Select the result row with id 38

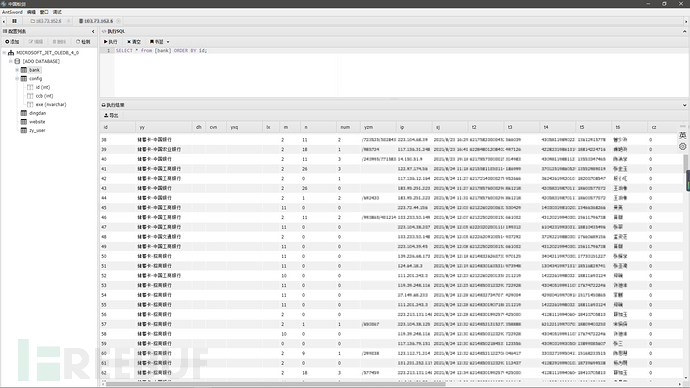(392, 139)
